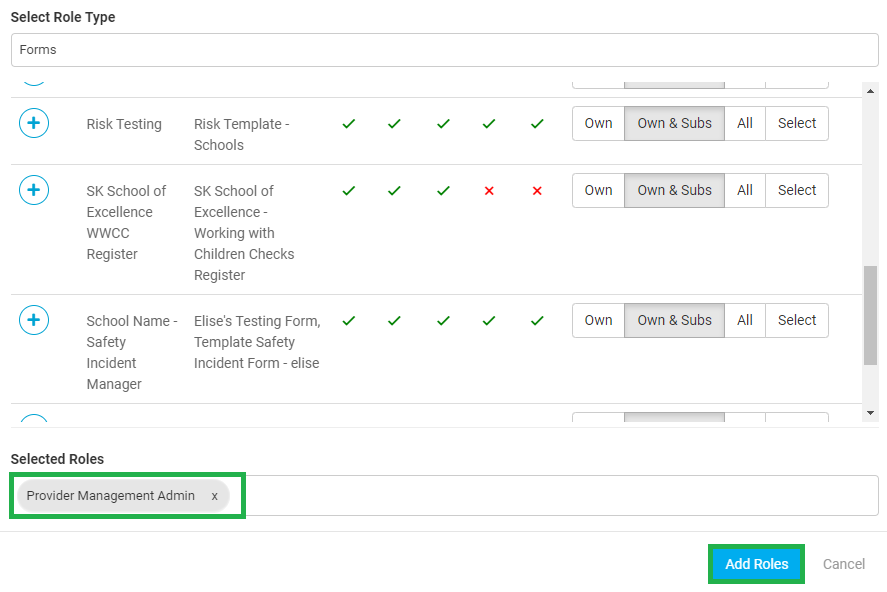The image size is (887, 592).
Task: Click first green checkmark in Risk Testing row
Action: 349,123
